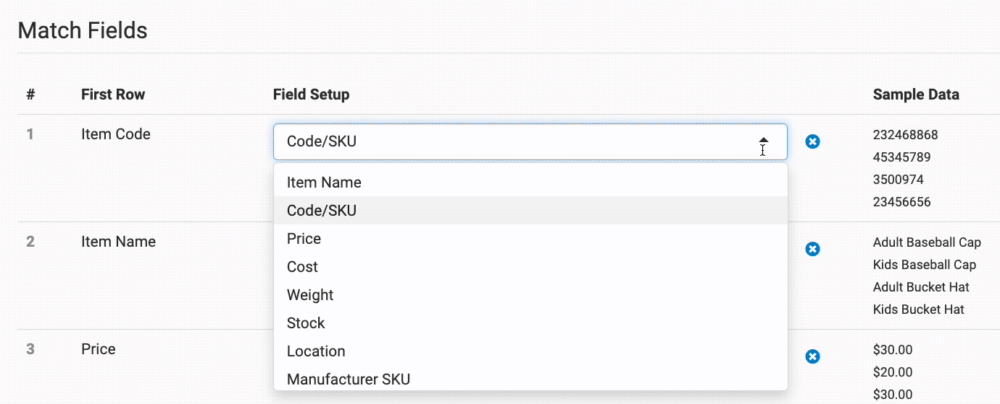Toggle the Code/SKU dropdown arrow
Screen dimensions: 1000x404
pyautogui.click(x=763, y=142)
